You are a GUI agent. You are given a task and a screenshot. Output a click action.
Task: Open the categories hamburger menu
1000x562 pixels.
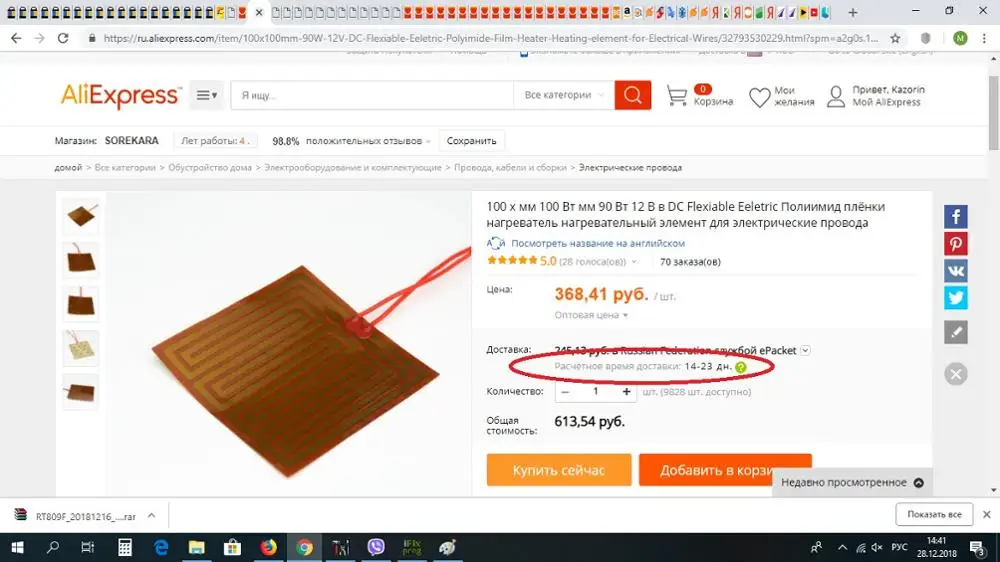pos(207,95)
